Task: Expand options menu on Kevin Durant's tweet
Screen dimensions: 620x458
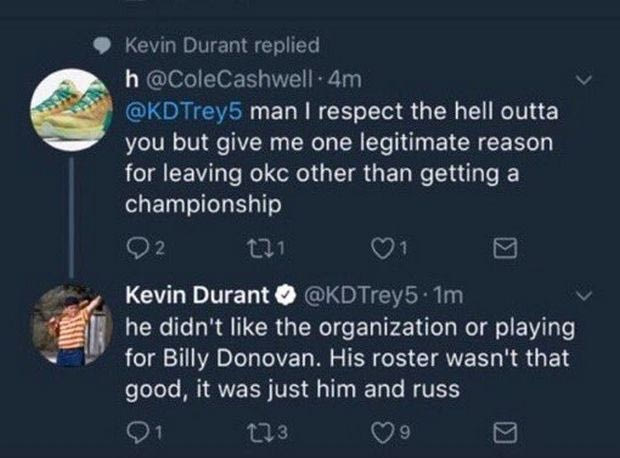Action: (x=587, y=296)
